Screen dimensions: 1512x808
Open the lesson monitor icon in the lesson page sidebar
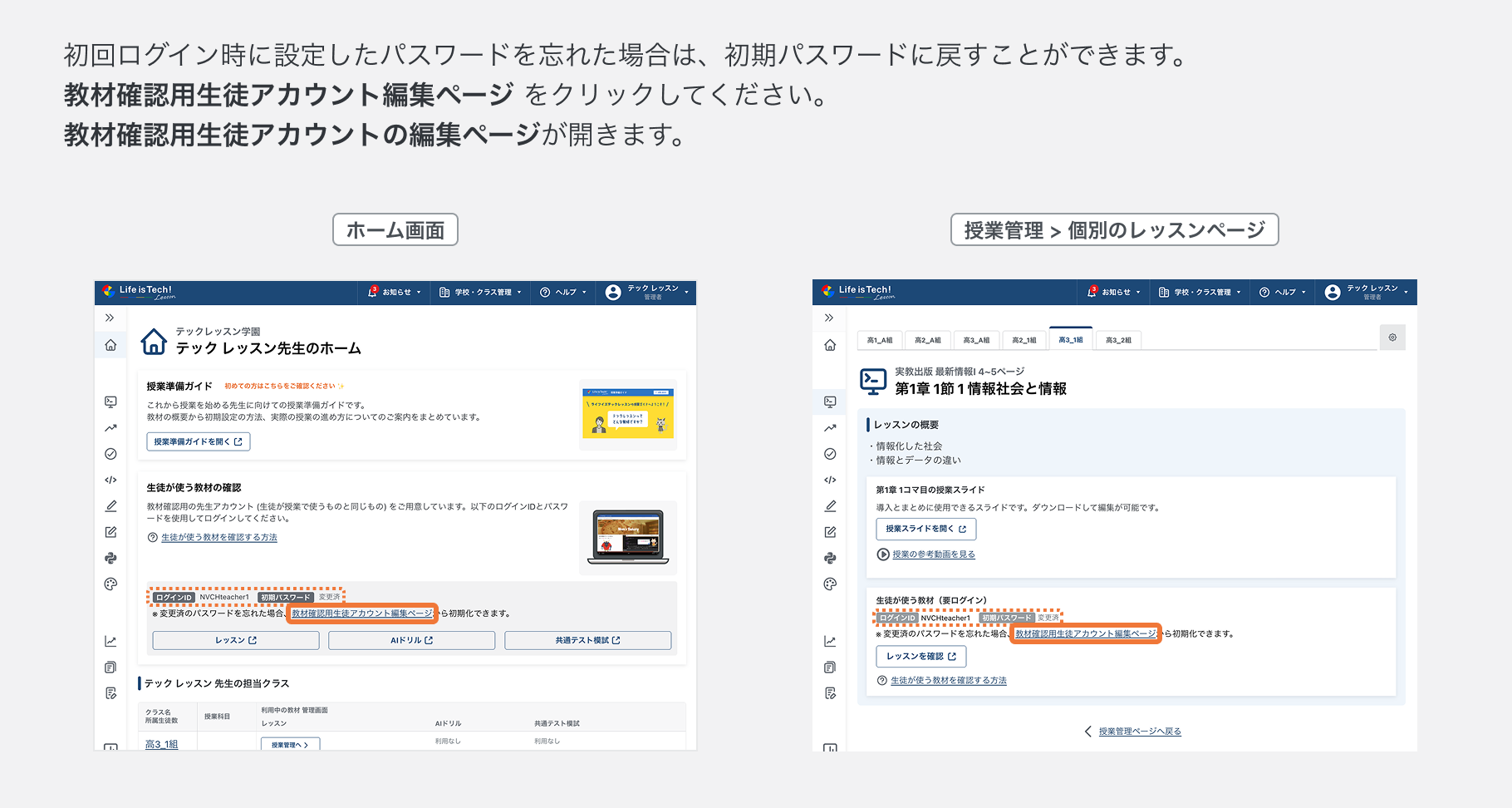[x=830, y=402]
